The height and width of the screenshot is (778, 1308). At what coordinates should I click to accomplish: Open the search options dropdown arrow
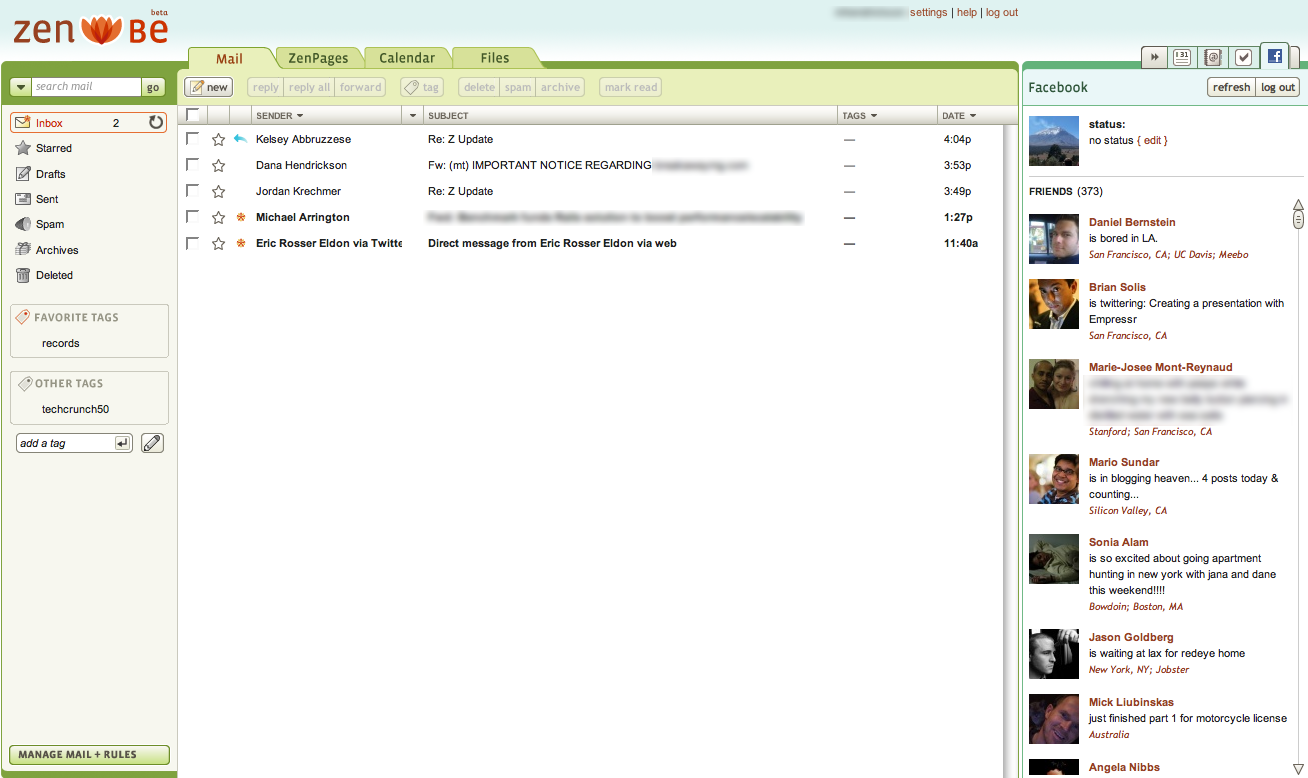tap(20, 87)
